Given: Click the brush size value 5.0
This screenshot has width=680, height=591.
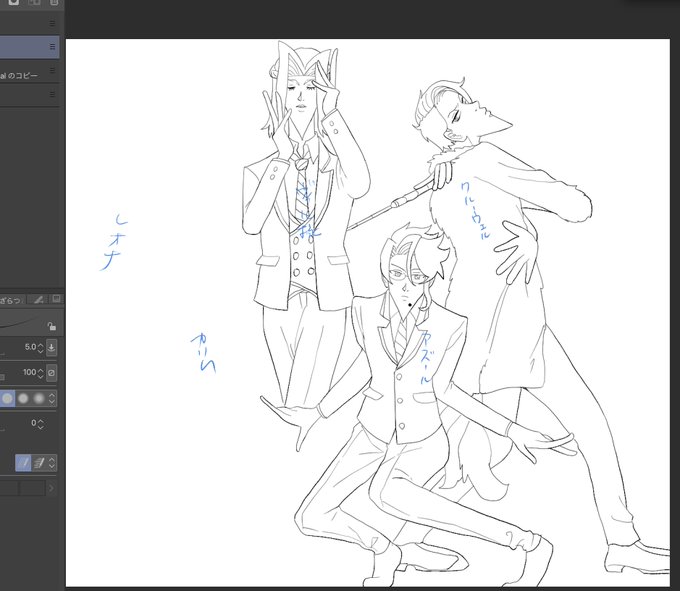Looking at the screenshot, I should coord(30,347).
